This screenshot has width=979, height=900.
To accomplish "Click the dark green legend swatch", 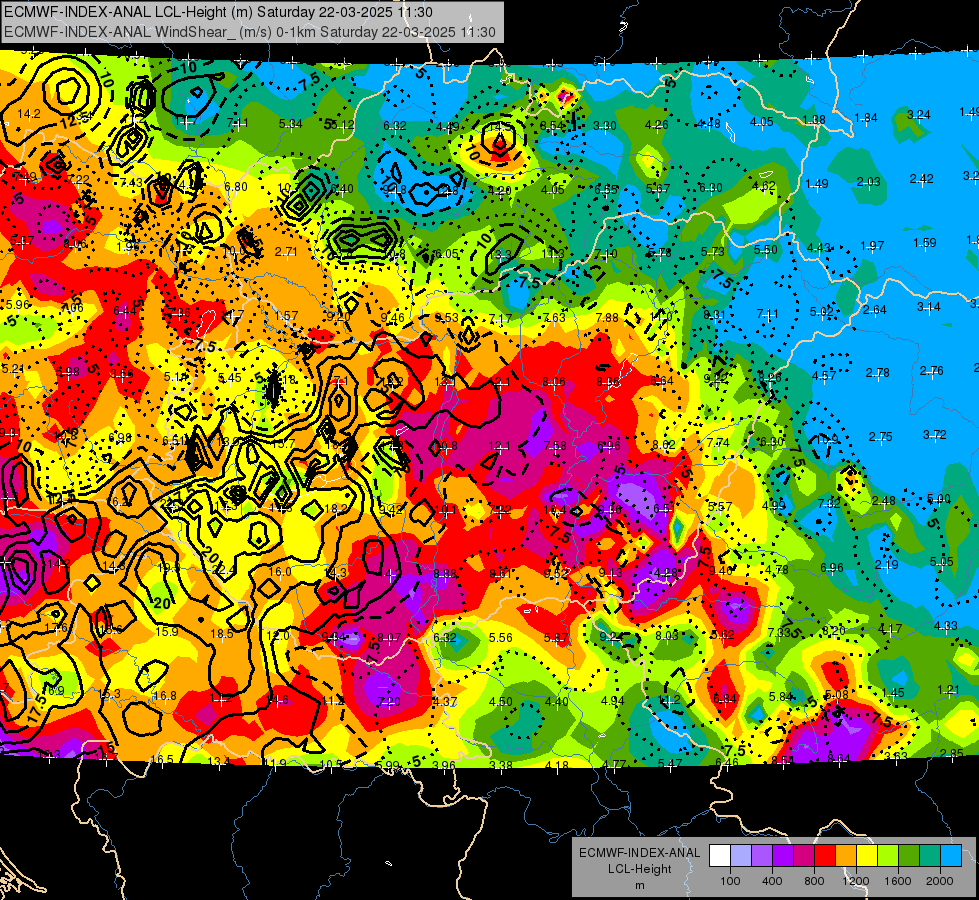I will tap(908, 856).
